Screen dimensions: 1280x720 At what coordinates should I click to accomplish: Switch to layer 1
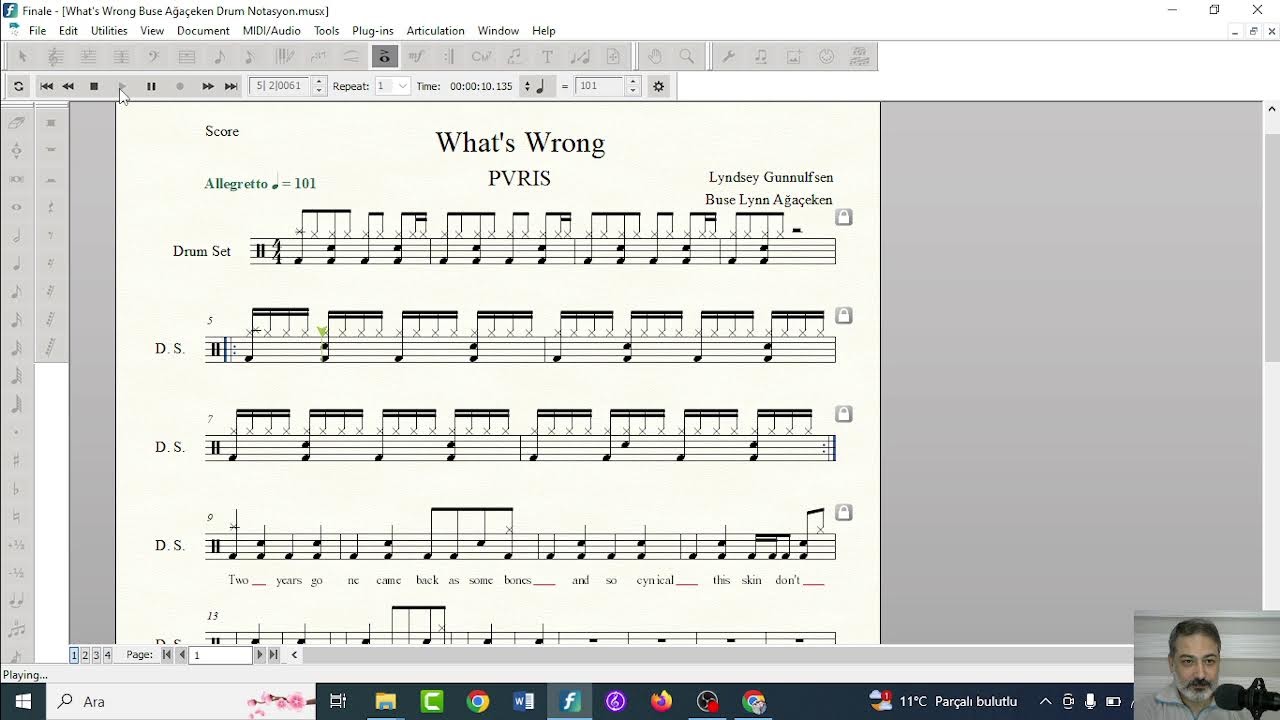click(x=74, y=655)
